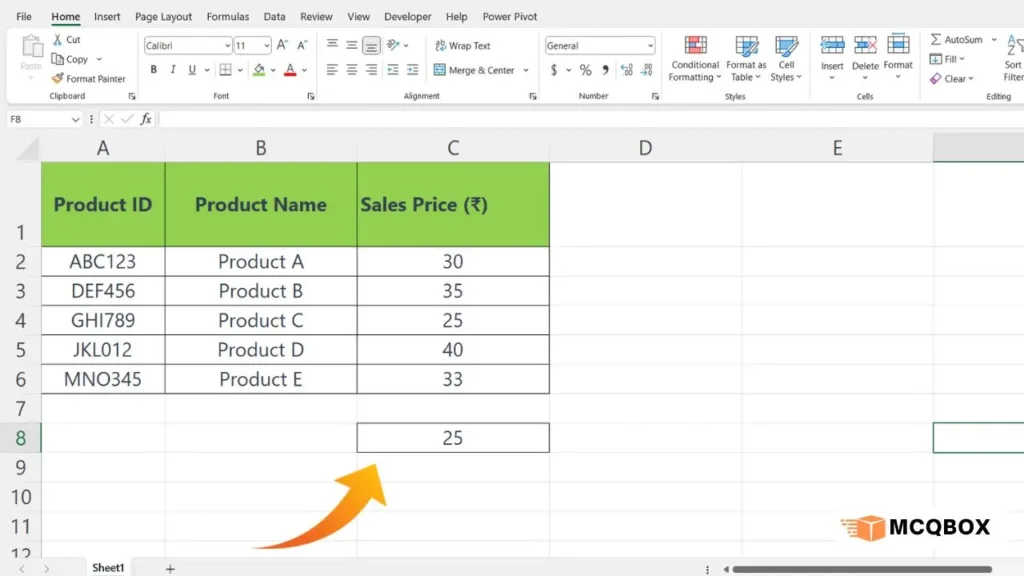
Task: Click the Increase Decimal icon
Action: 628,70
